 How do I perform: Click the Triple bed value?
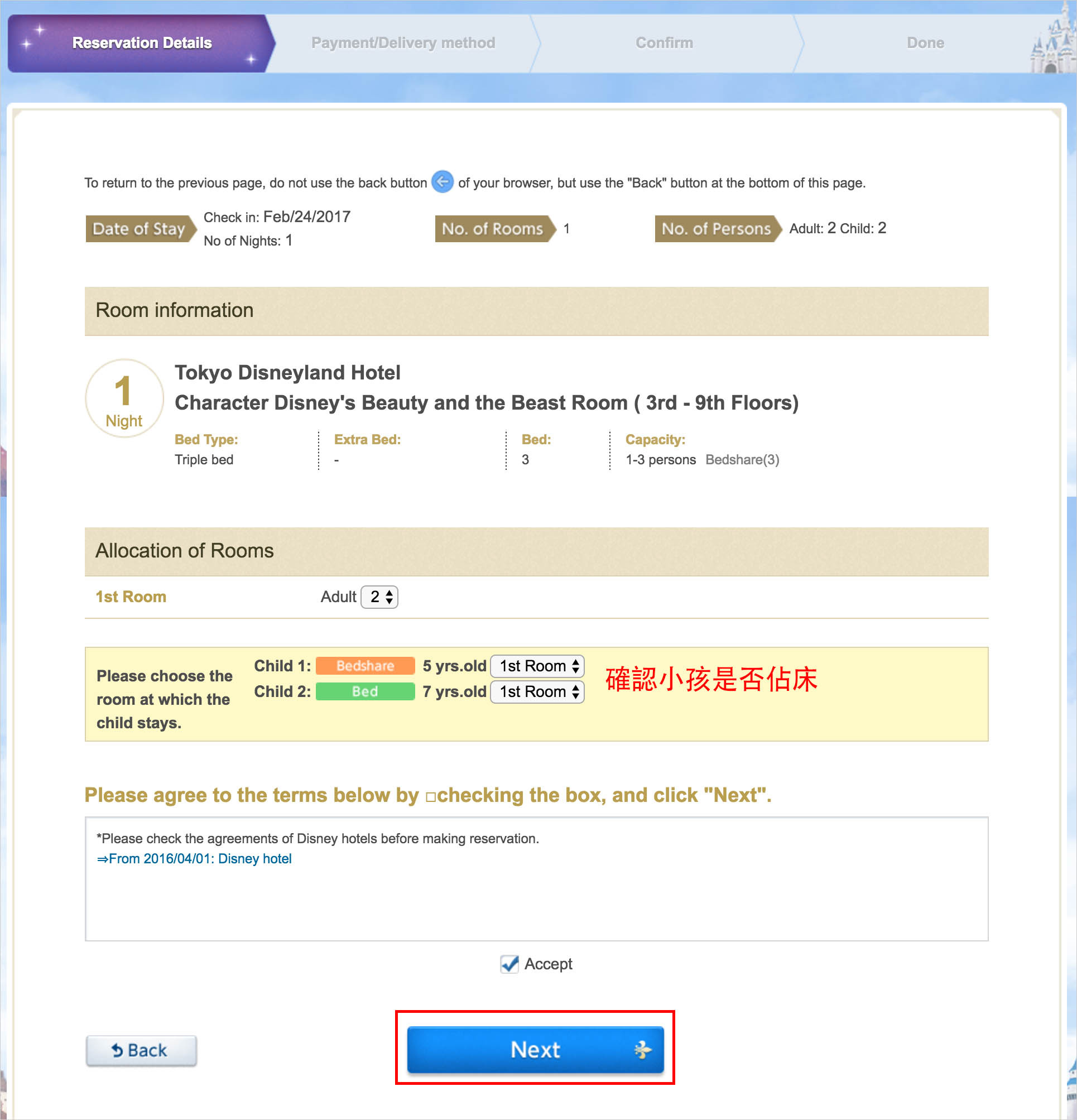[x=204, y=459]
